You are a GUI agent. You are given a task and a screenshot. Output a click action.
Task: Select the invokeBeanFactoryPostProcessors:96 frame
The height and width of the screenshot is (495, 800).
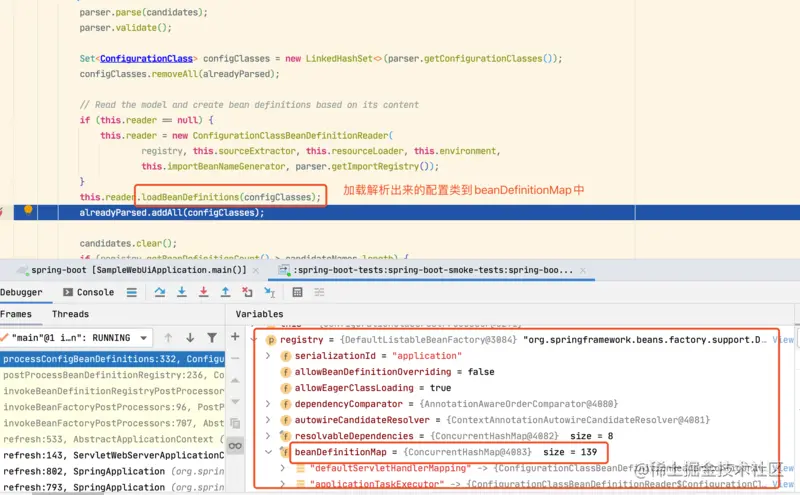112,407
